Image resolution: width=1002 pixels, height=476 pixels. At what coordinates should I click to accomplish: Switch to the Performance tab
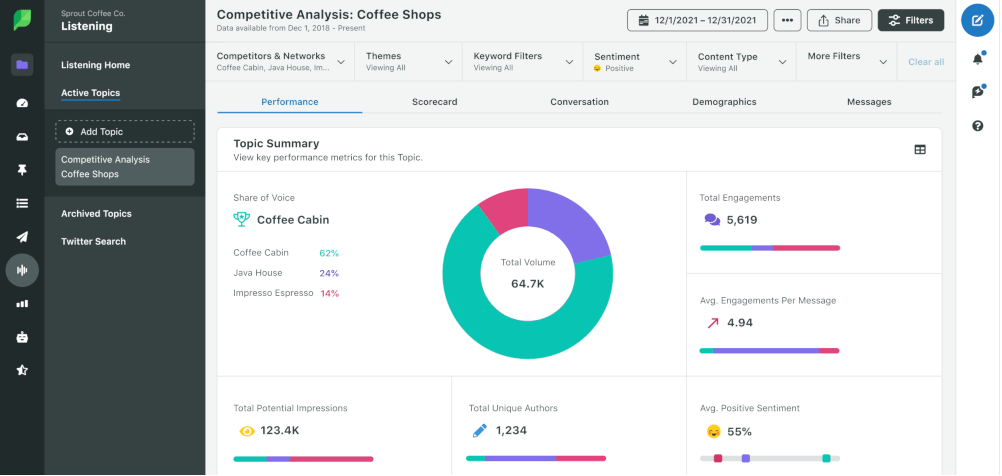[x=289, y=102]
